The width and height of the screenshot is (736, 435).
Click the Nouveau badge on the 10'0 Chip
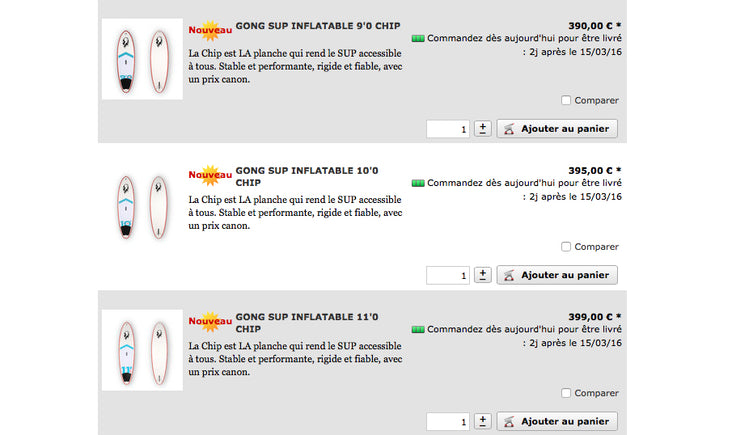210,177
